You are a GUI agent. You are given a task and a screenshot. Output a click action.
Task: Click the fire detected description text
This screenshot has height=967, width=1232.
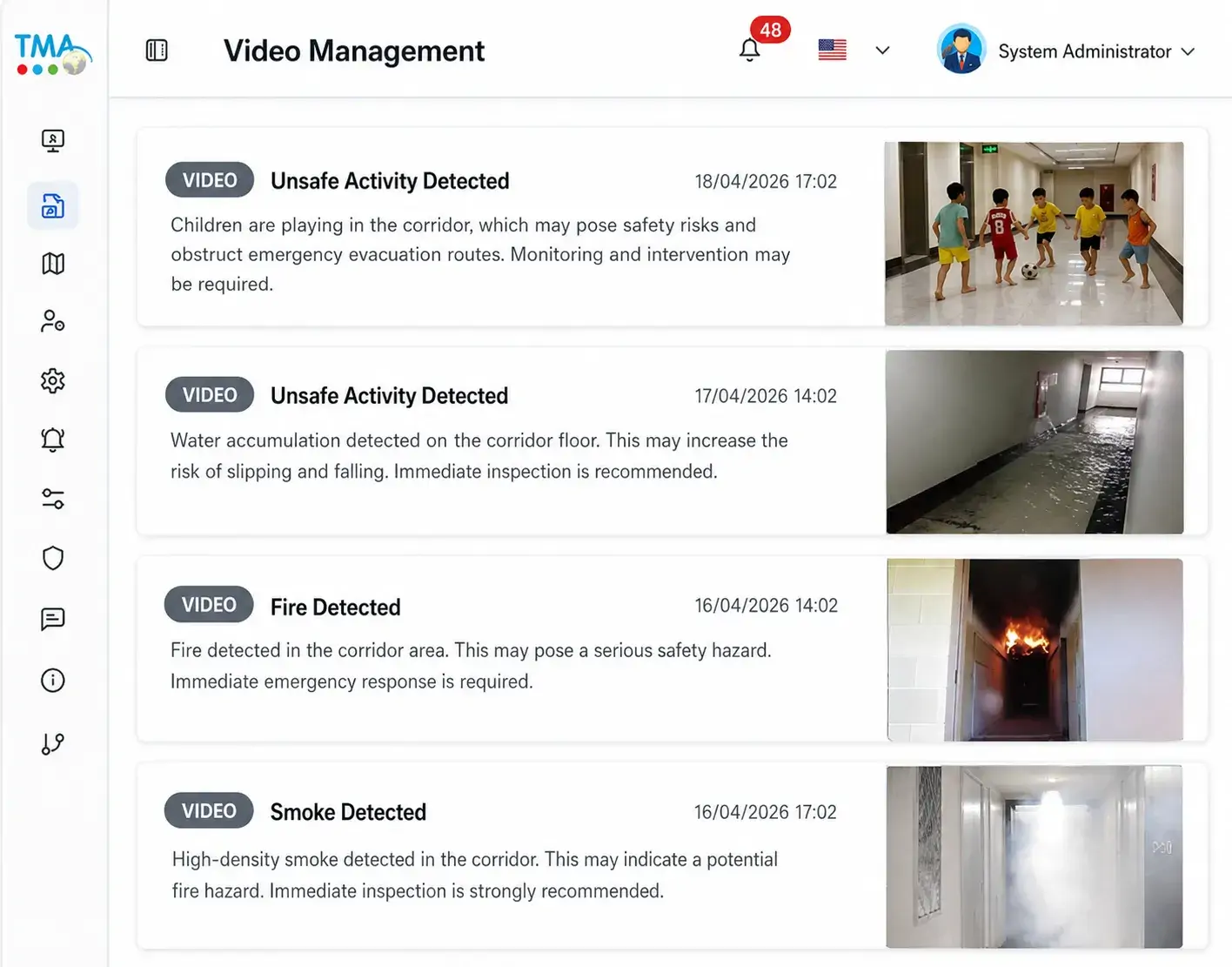471,666
